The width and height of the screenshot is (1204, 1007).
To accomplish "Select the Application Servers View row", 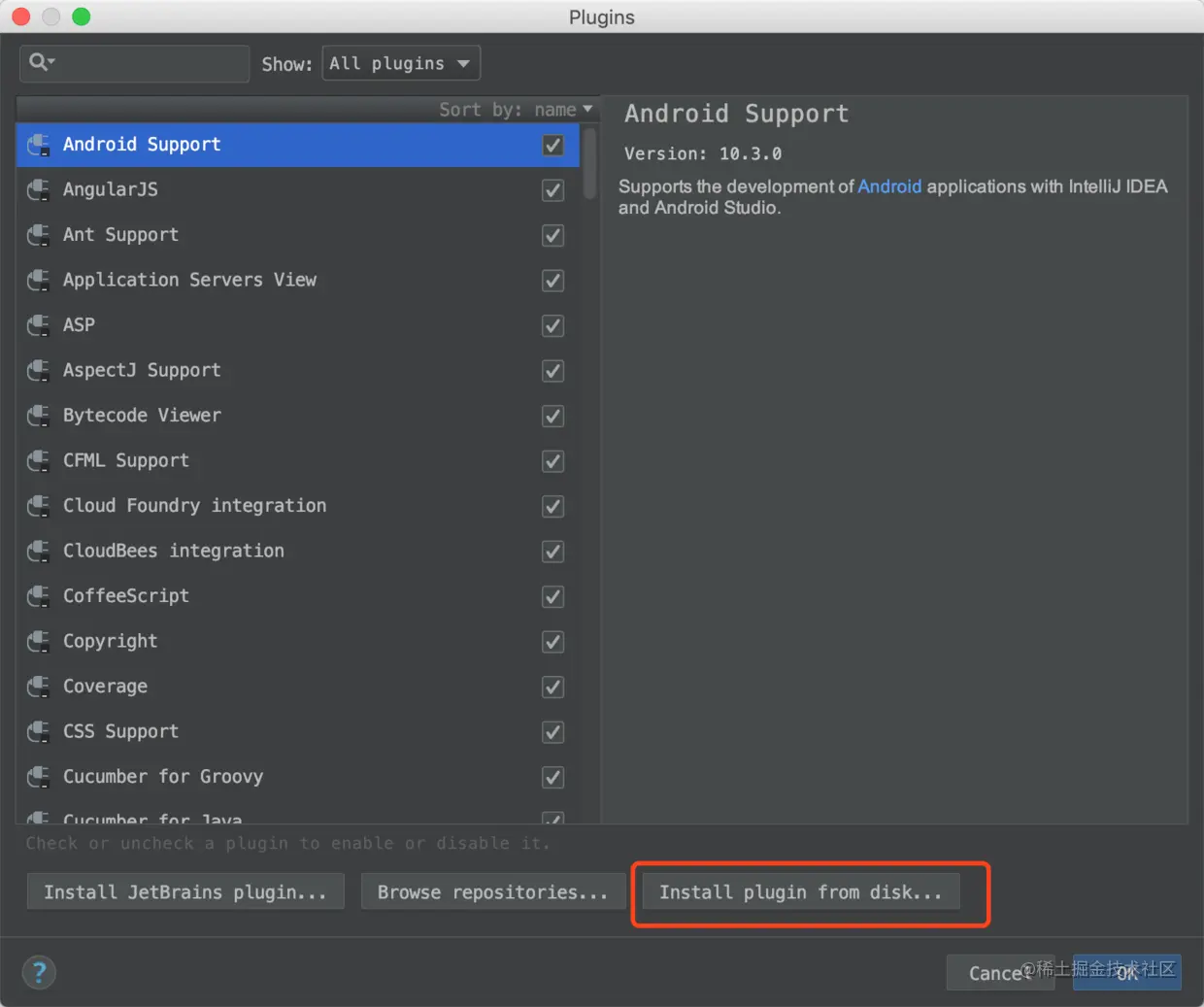I will pos(298,280).
